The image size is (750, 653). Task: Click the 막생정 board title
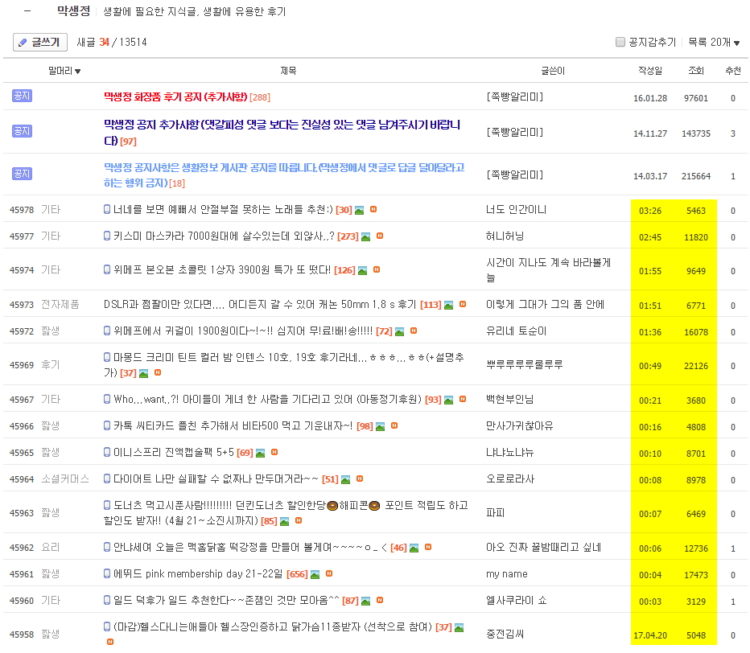(x=74, y=11)
